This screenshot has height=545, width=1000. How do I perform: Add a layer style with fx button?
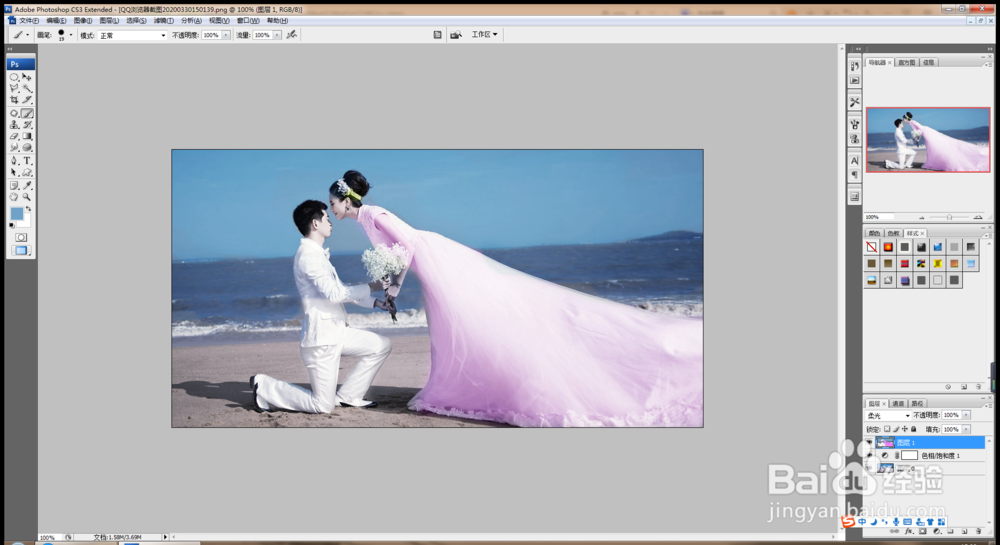908,531
